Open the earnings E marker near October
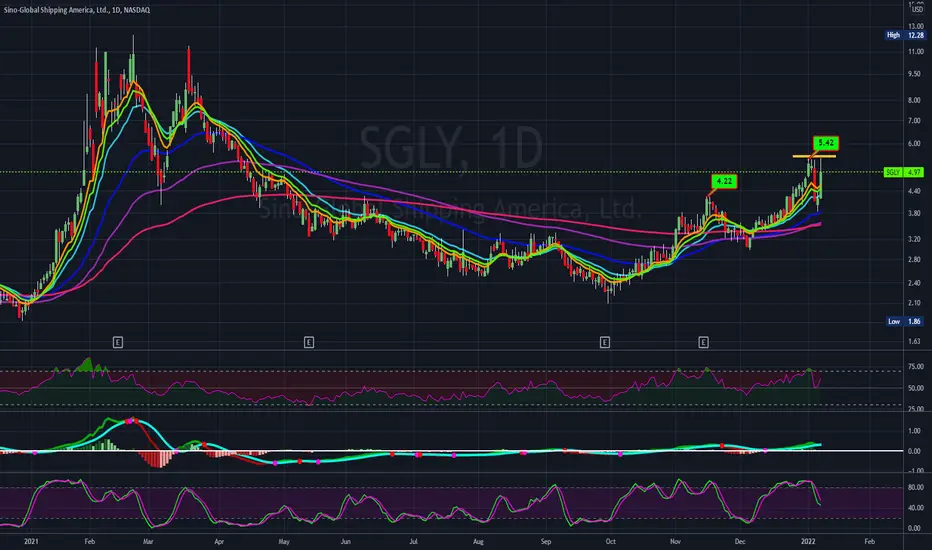Screen dimensions: 932x550 coord(604,342)
